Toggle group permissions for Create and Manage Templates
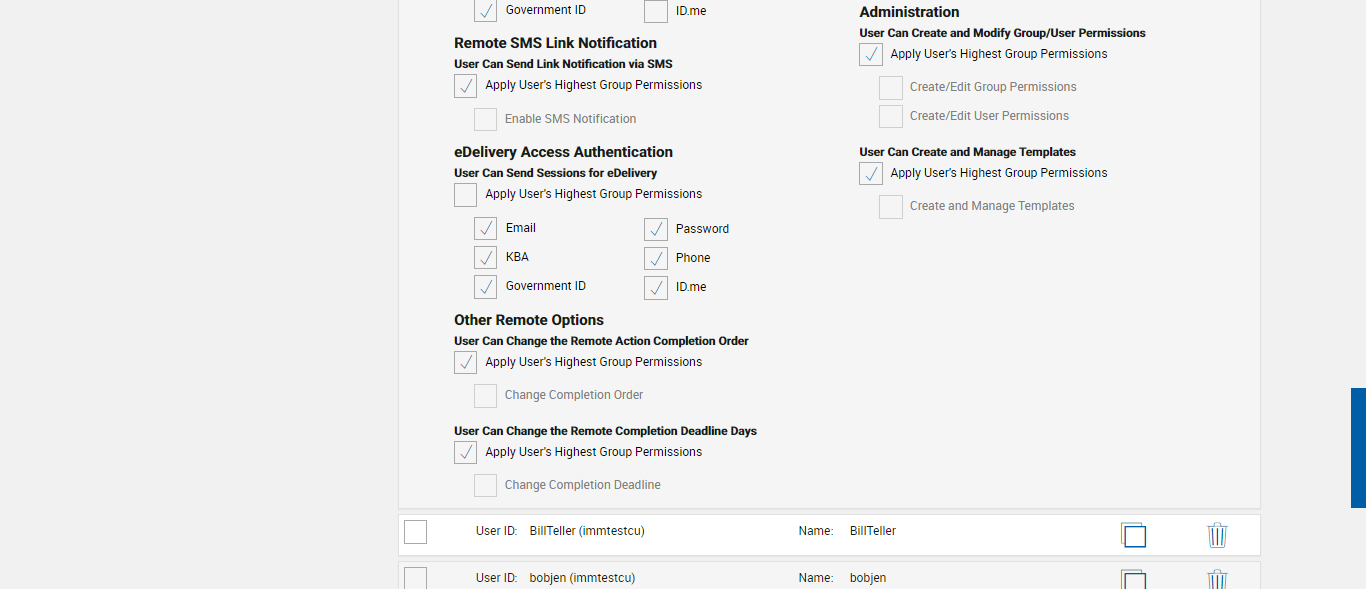This screenshot has width=1366, height=589. (871, 174)
